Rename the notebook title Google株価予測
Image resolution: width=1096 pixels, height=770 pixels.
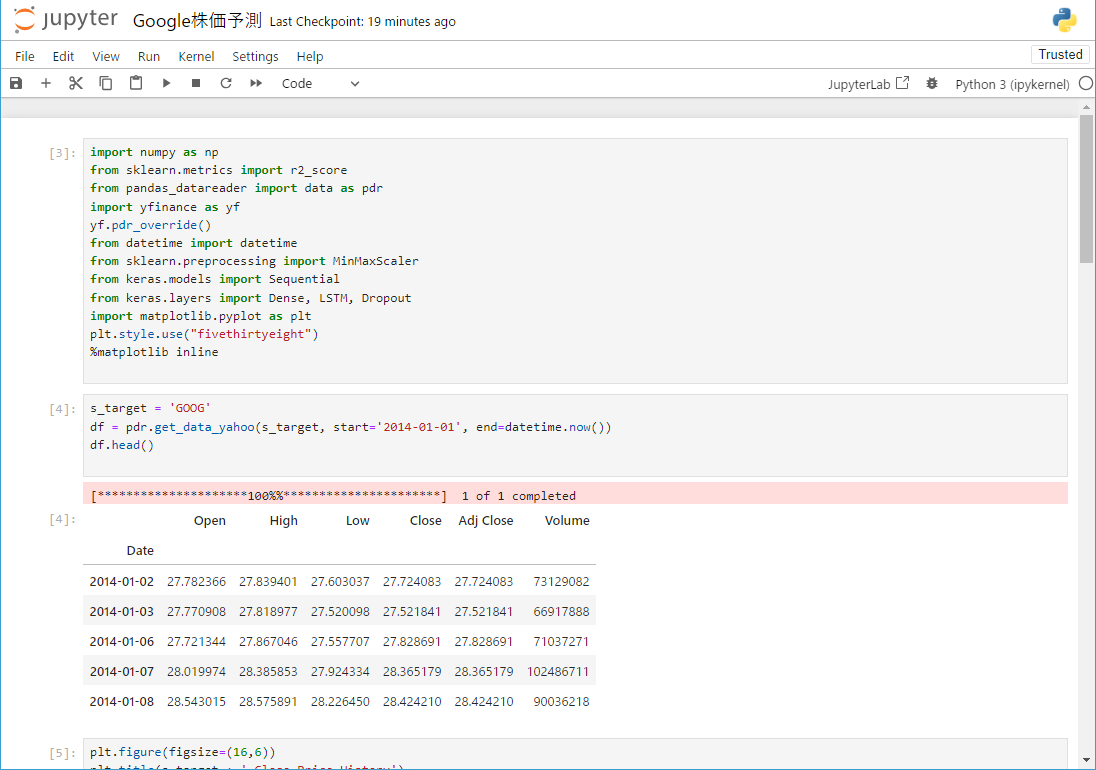click(x=197, y=21)
